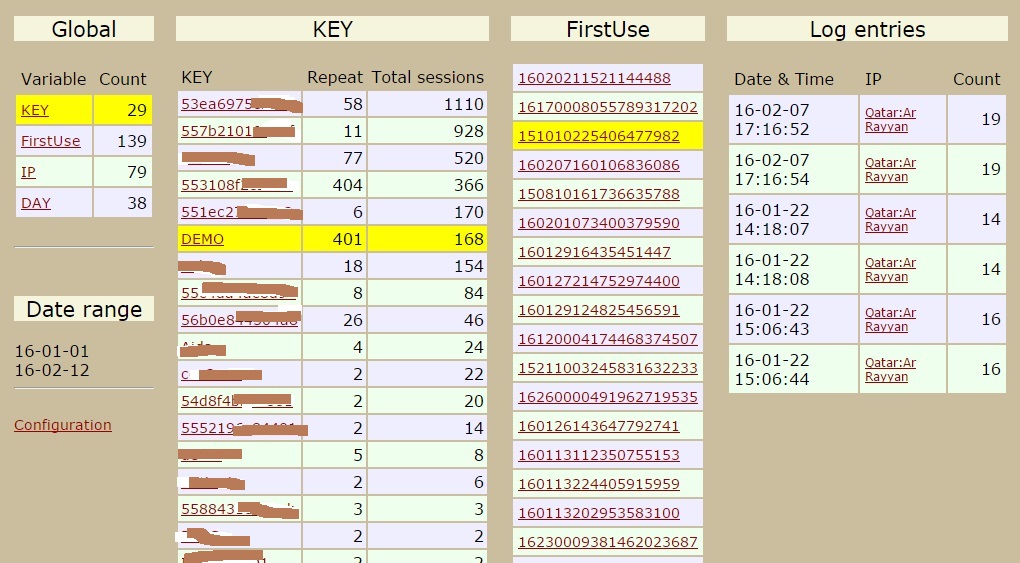
Task: Open Qatar:Ar Rayyan link for 17:16:52 entry
Action: [x=890, y=120]
